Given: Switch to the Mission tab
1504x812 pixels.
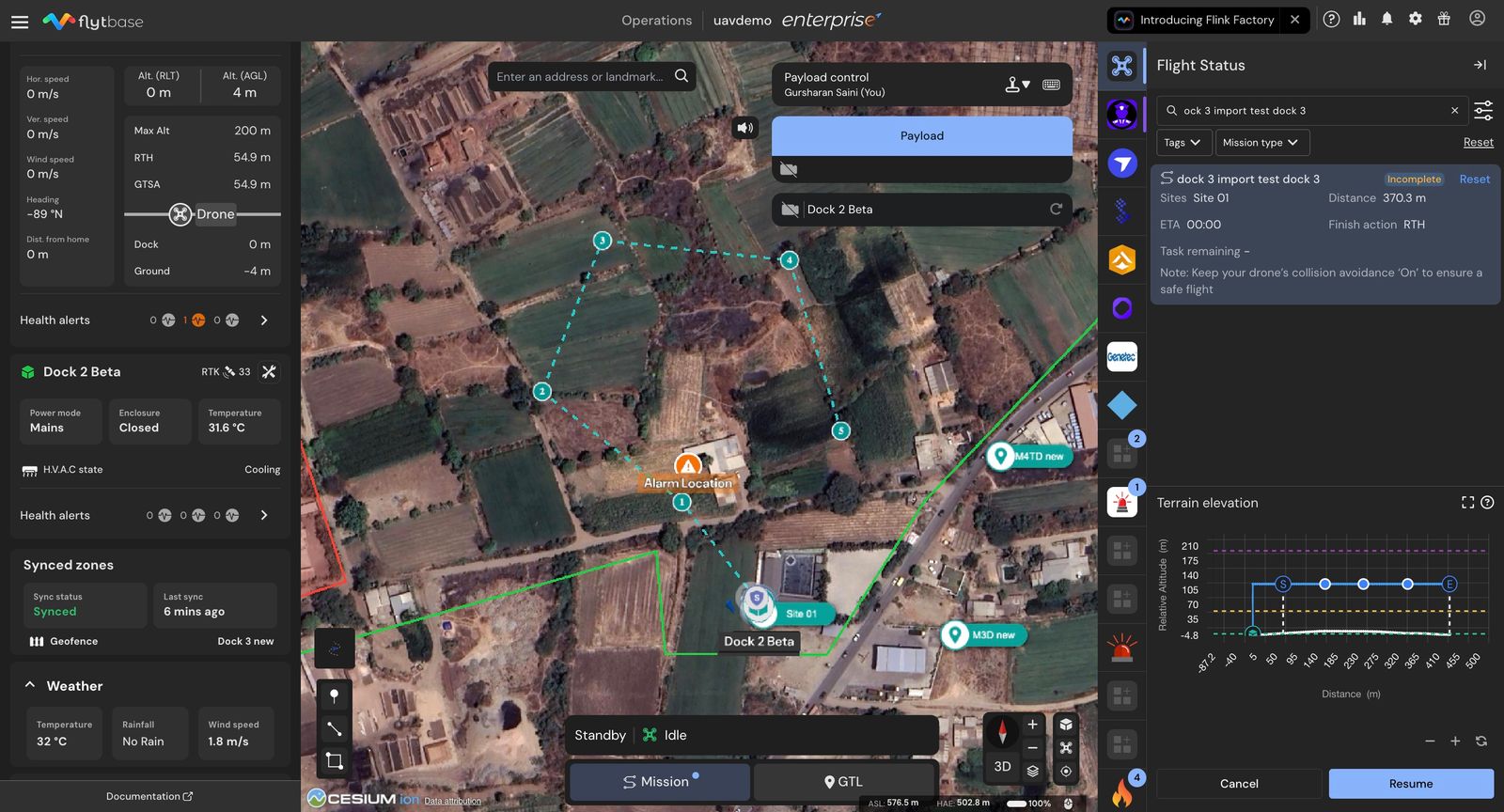Looking at the screenshot, I should (660, 782).
